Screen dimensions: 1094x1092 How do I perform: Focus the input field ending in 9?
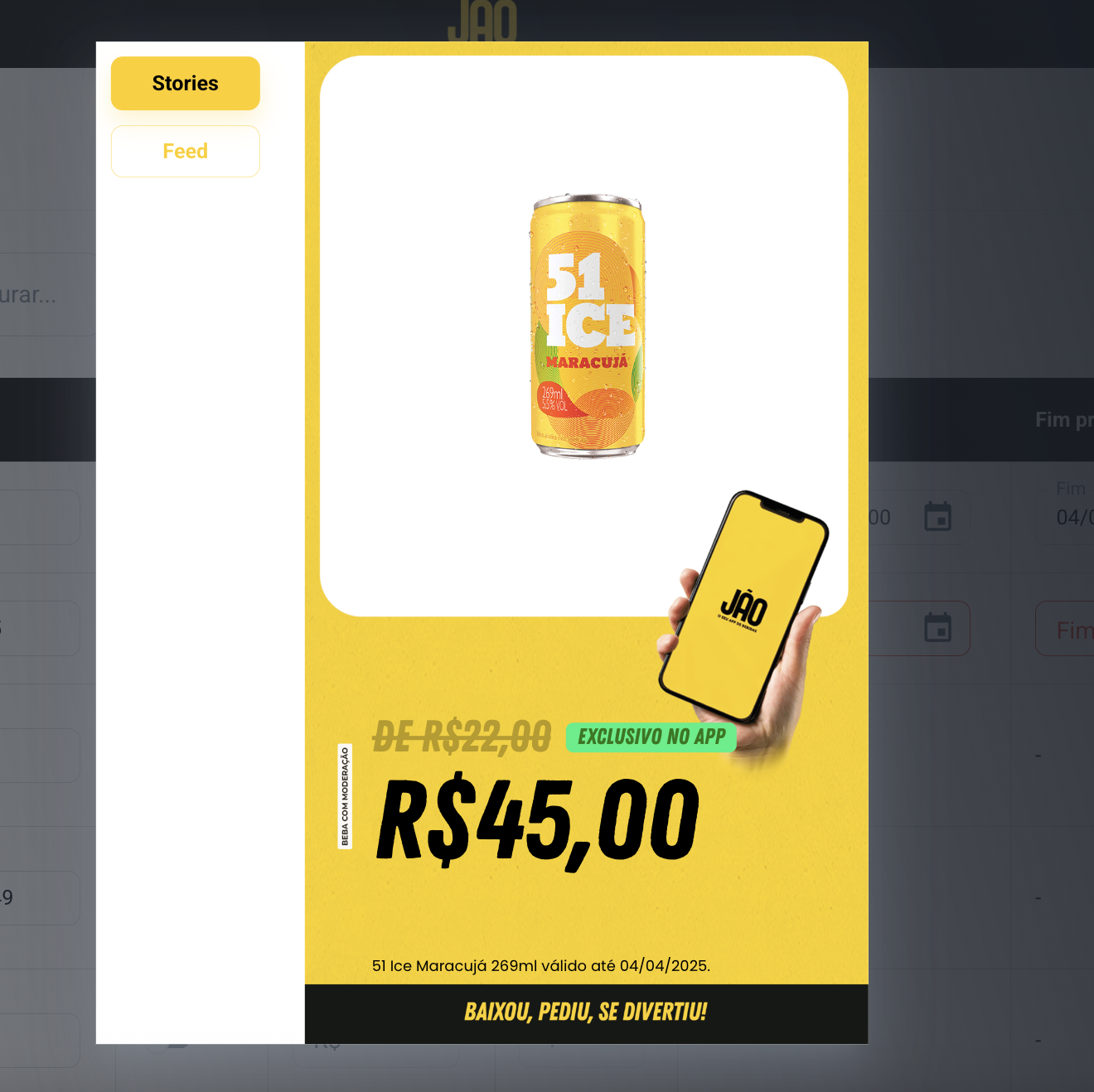(x=40, y=897)
